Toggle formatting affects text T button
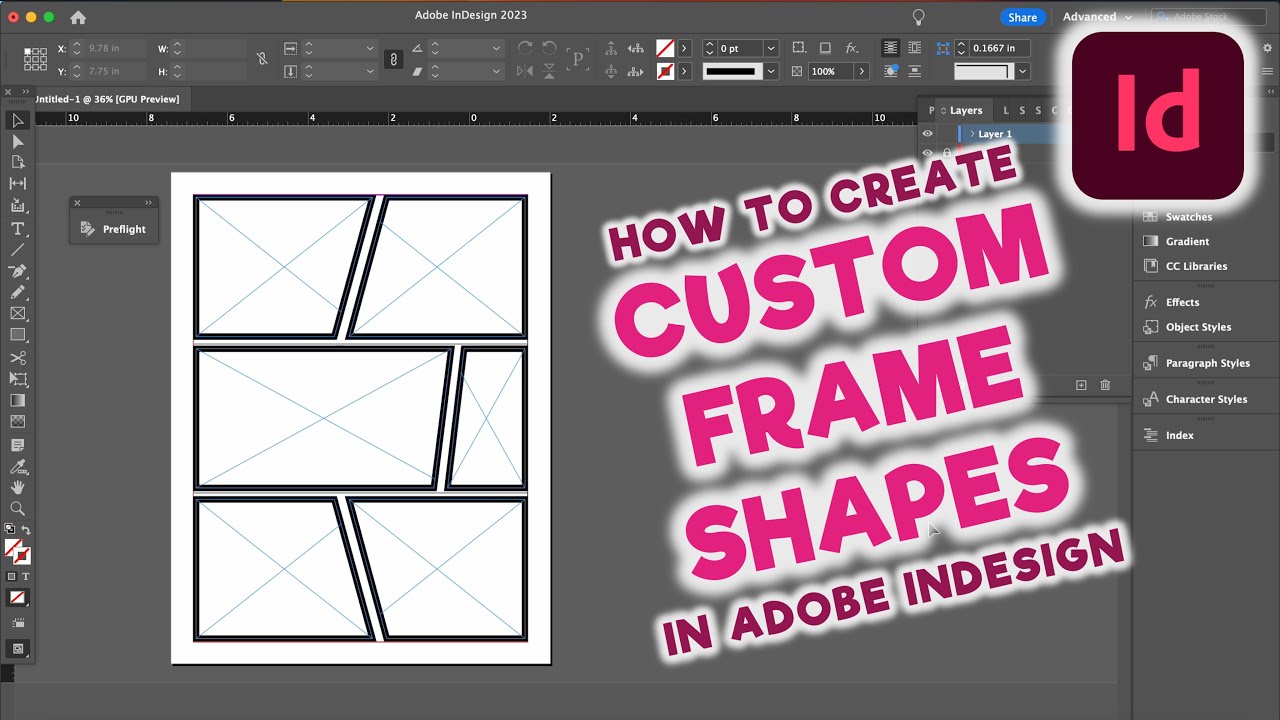 pos(26,577)
